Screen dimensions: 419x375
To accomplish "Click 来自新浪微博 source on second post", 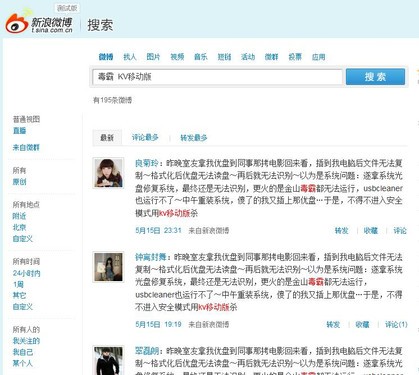I will [x=209, y=324].
